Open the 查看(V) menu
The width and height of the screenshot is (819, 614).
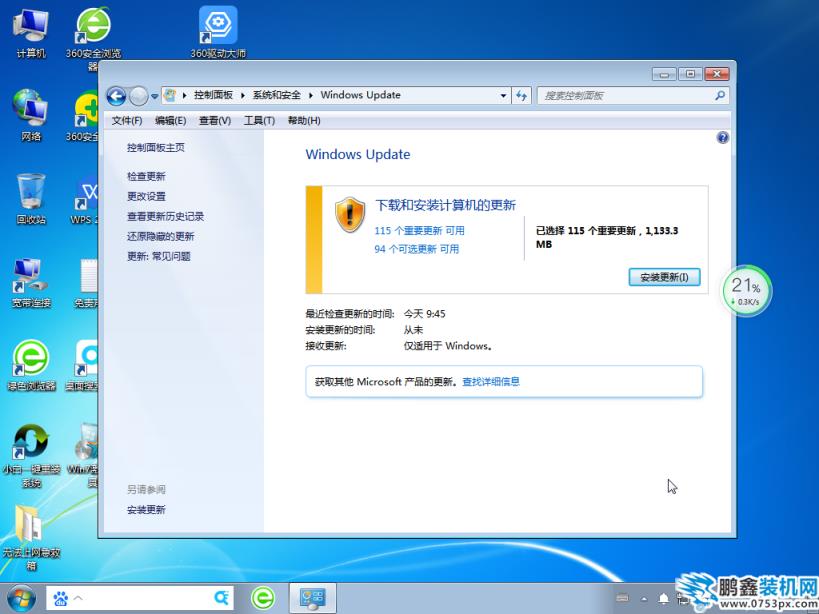click(x=215, y=121)
